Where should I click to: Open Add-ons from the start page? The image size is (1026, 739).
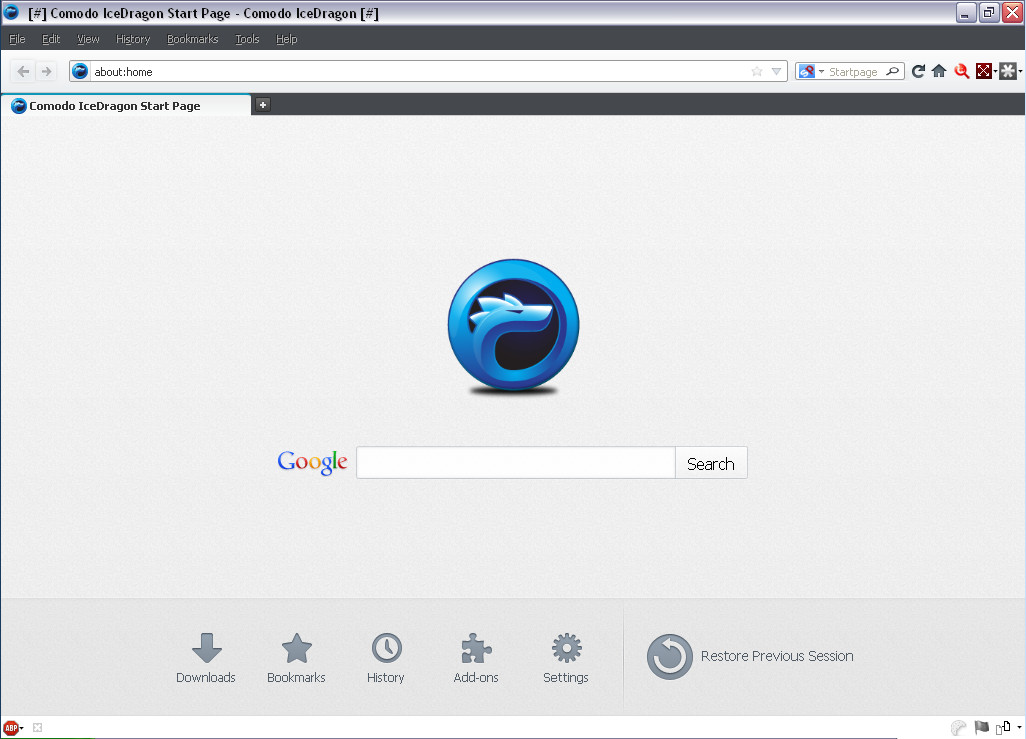click(x=476, y=658)
